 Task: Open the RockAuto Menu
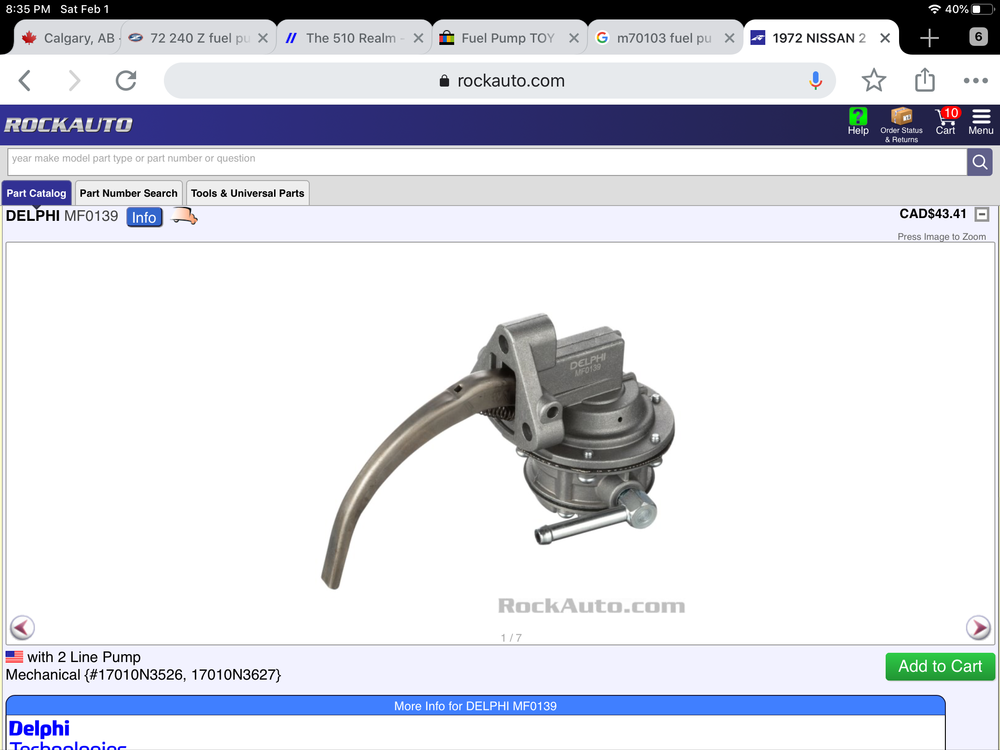(981, 122)
